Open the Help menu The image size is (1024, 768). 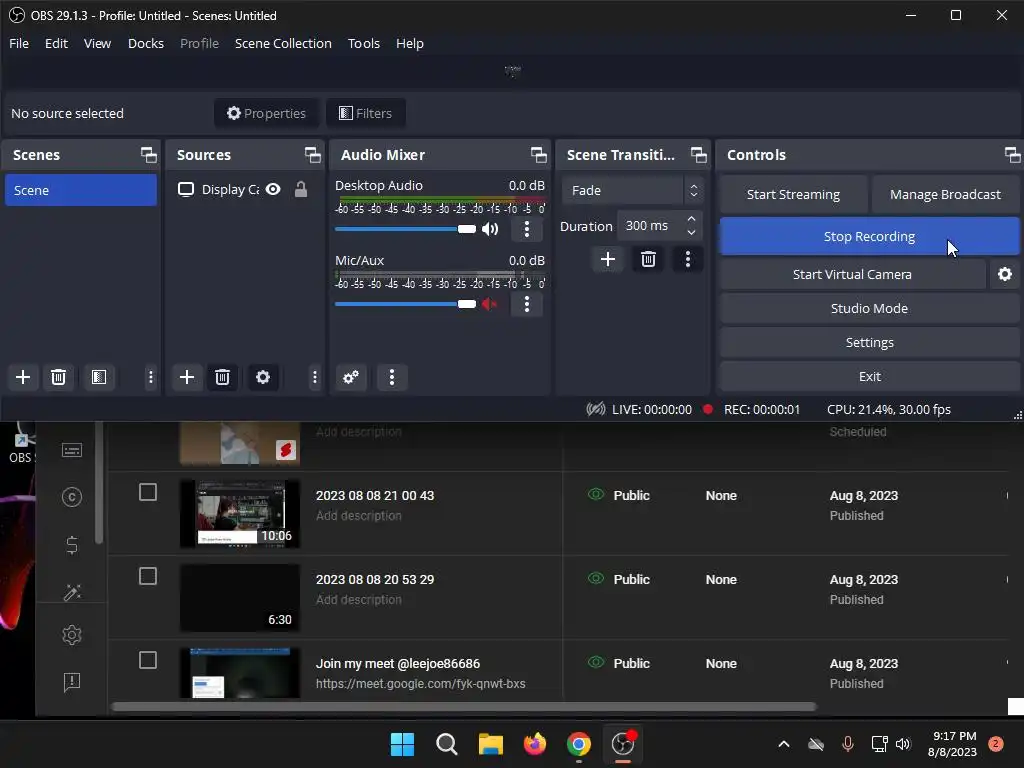410,43
